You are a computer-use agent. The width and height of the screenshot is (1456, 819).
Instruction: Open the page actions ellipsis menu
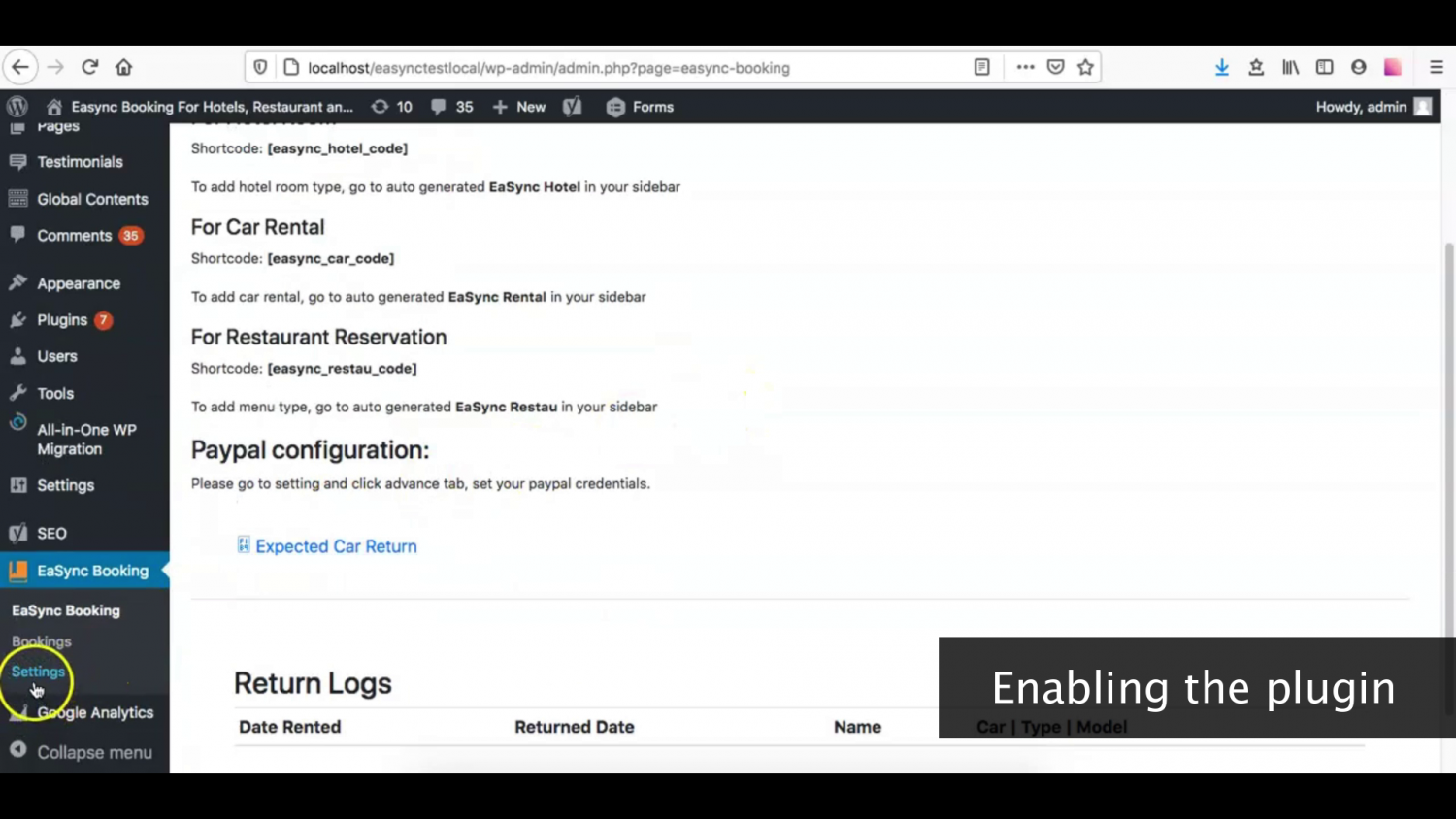click(1025, 67)
